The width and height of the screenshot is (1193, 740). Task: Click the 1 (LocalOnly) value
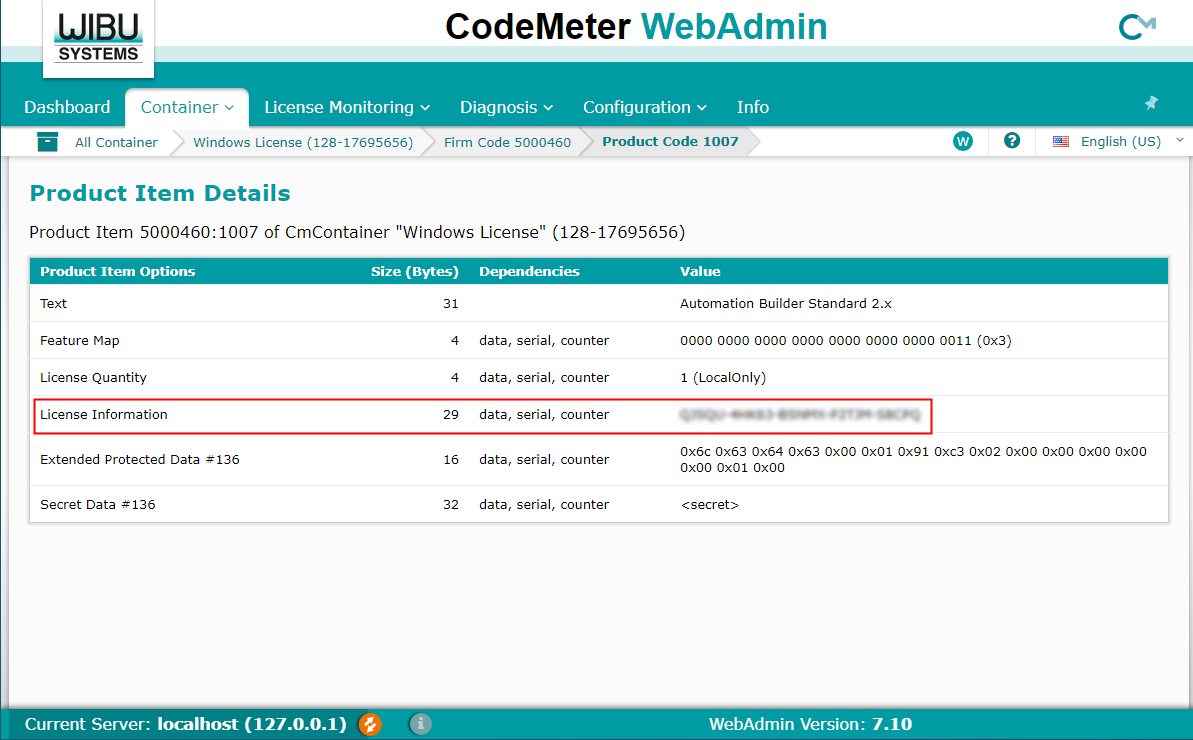click(x=723, y=378)
